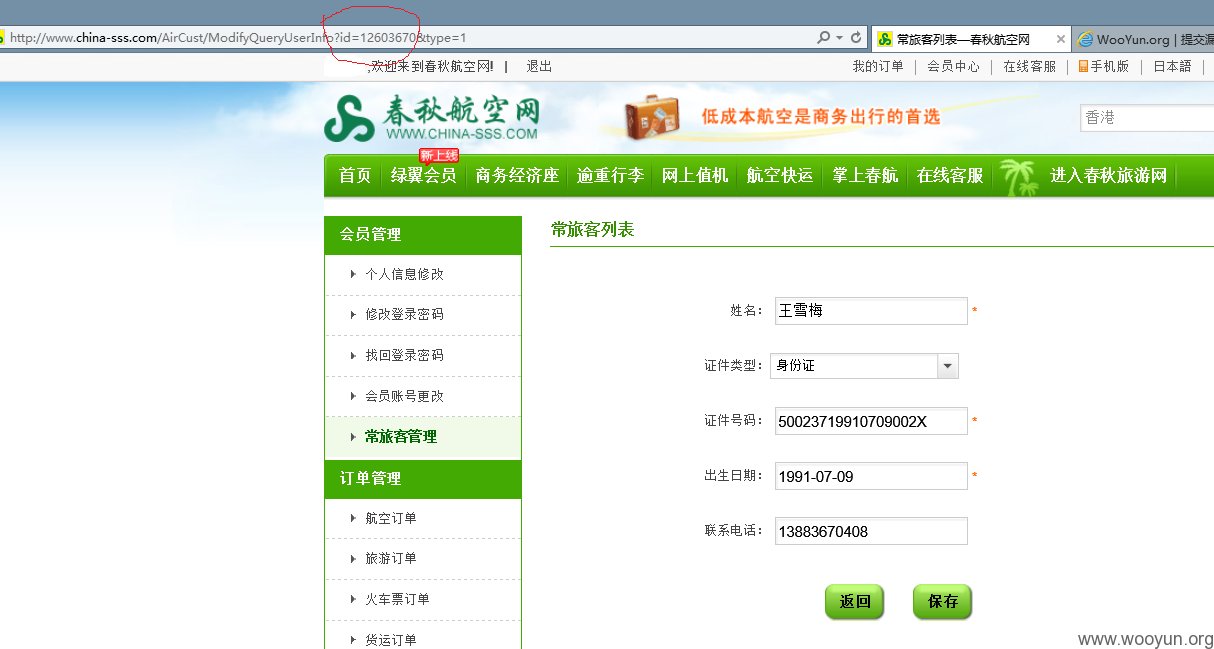
Task: Click the WooYun tab favicon
Action: [1086, 39]
